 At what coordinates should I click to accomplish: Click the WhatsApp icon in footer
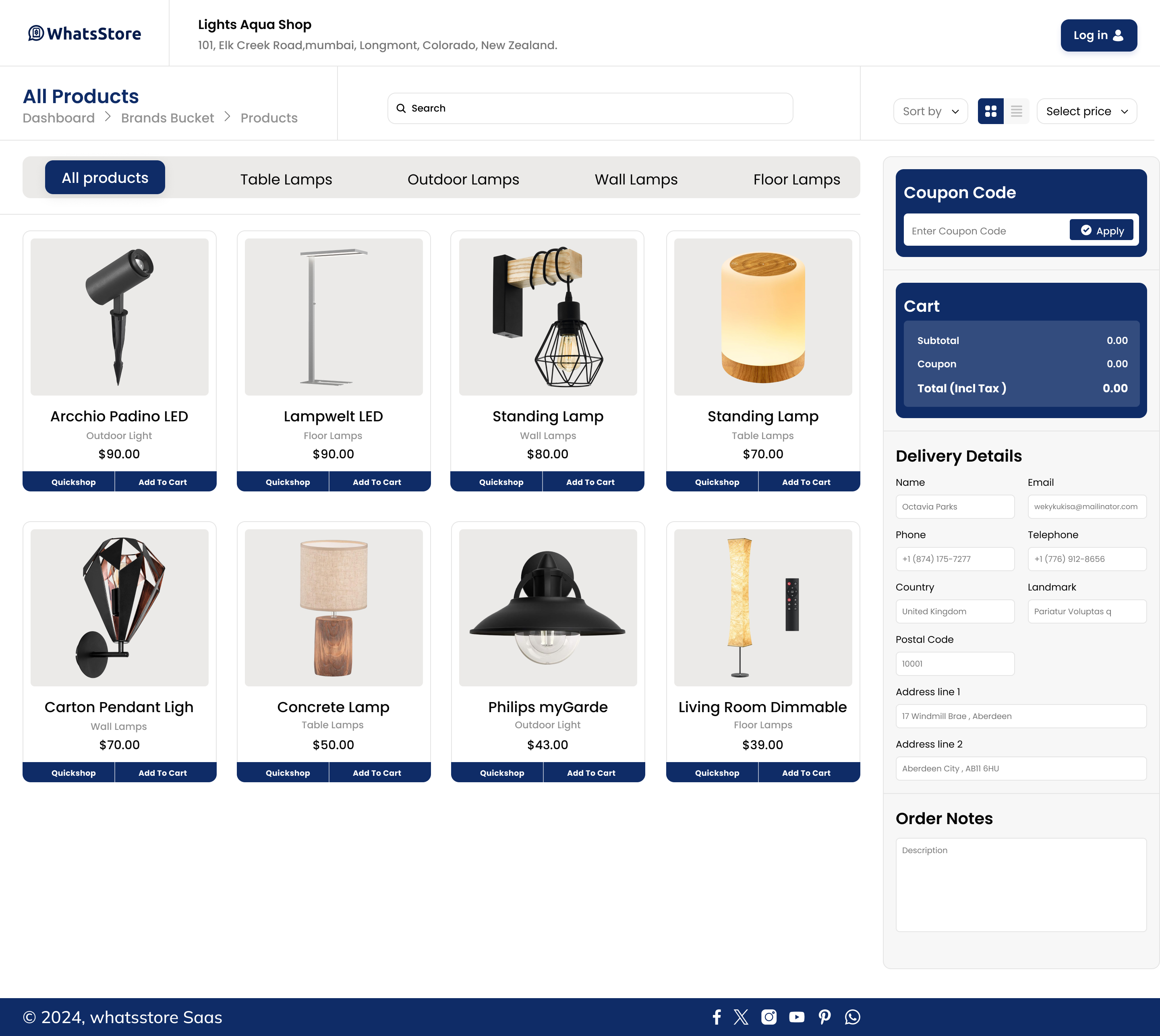tap(853, 1017)
